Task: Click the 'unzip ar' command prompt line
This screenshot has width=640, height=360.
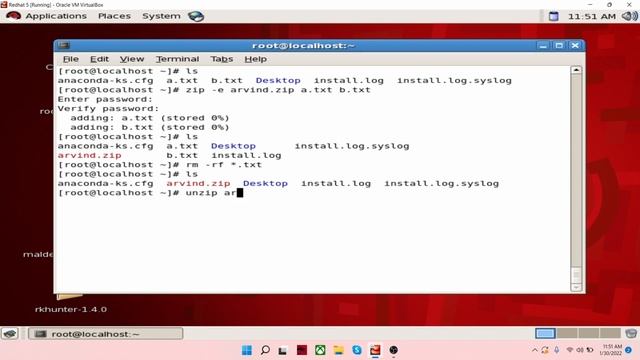Action: pos(150,193)
